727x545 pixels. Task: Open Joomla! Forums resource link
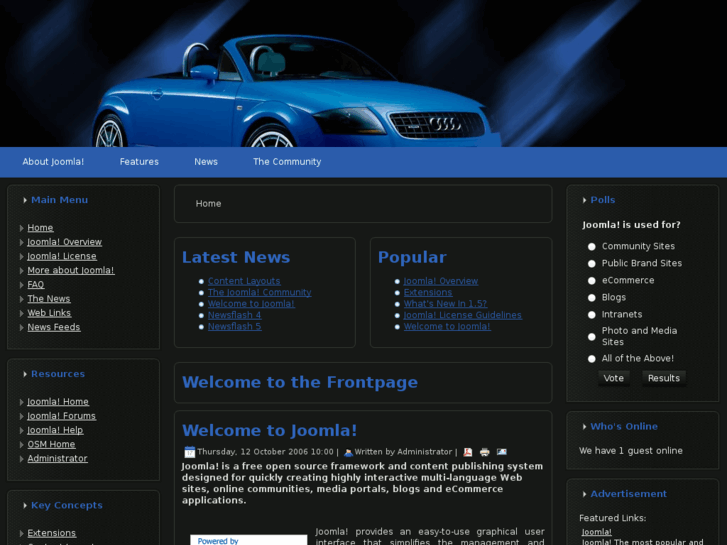pos(62,416)
